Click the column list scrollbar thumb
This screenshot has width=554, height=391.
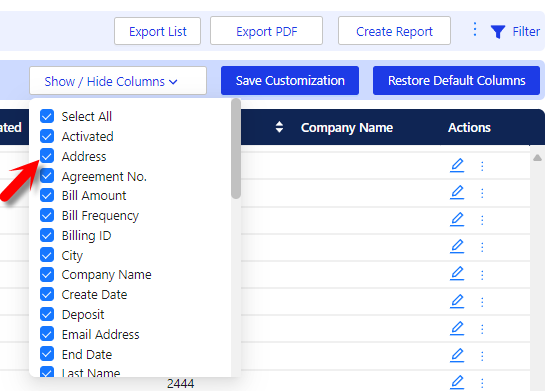point(236,149)
